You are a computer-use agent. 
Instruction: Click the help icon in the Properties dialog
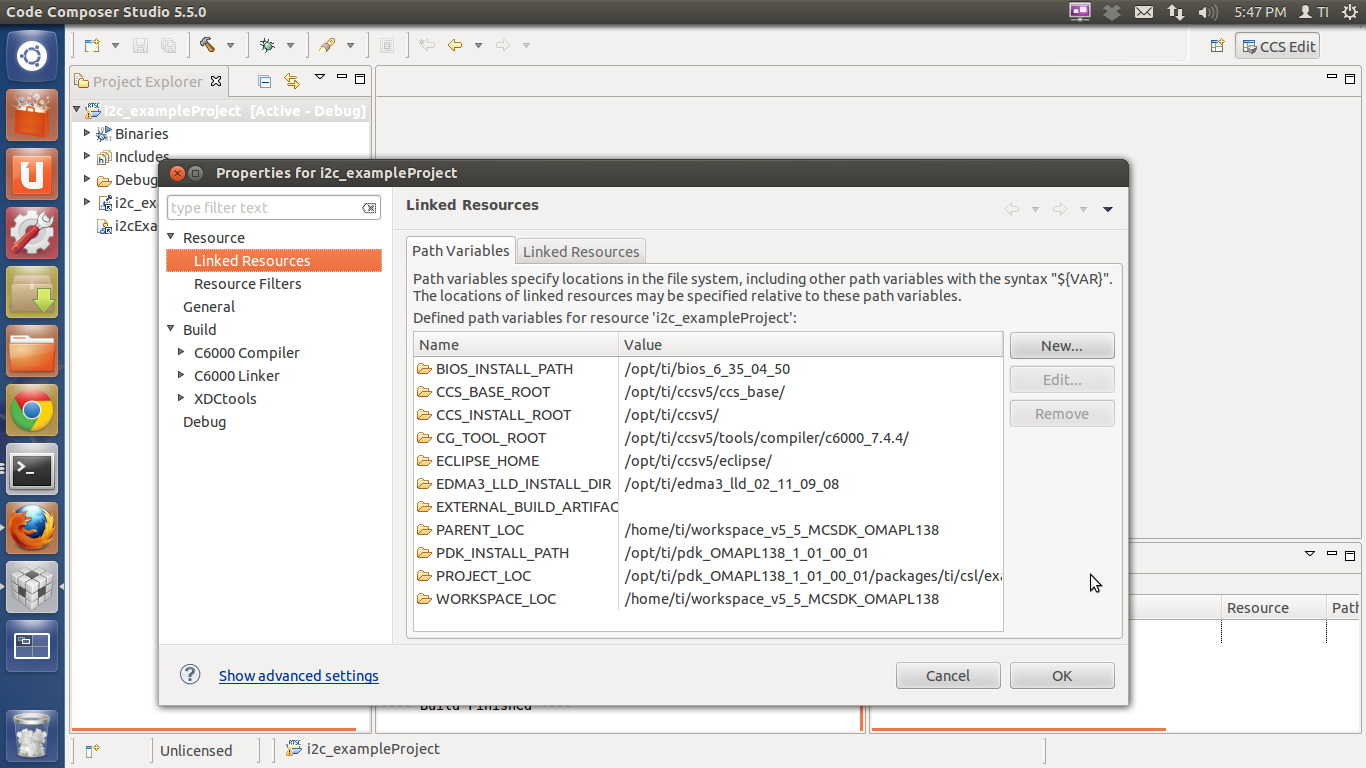[189, 675]
